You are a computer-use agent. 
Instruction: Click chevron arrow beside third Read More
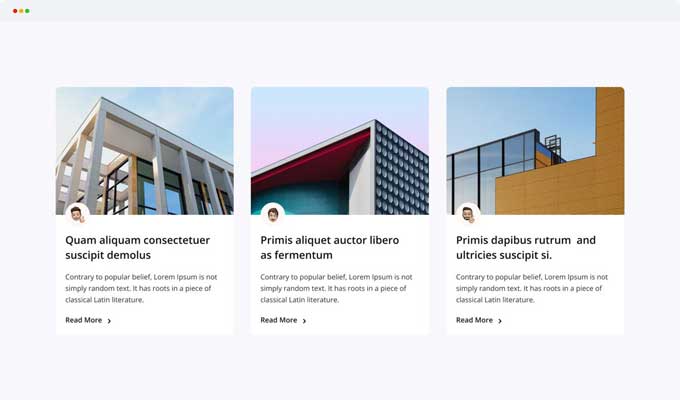[x=500, y=321]
